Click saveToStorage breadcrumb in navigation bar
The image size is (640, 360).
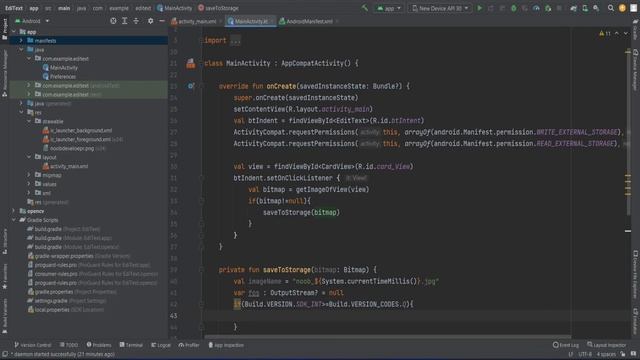218,8
